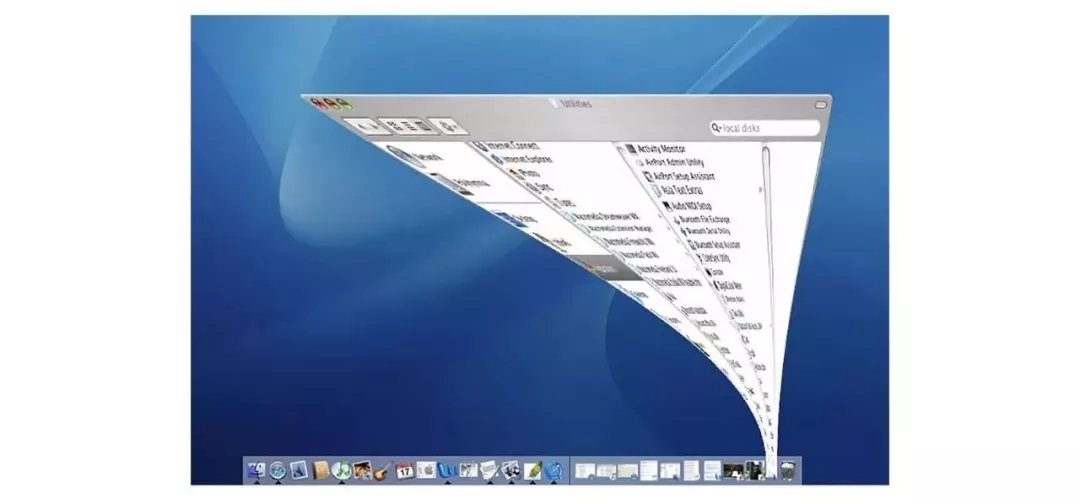The width and height of the screenshot is (1080, 504).
Task: Open Mail stamp icon in Dock
Action: click(x=299, y=470)
